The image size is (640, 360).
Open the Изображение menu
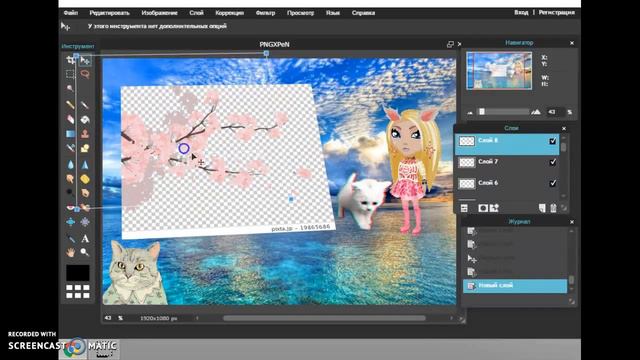(159, 13)
